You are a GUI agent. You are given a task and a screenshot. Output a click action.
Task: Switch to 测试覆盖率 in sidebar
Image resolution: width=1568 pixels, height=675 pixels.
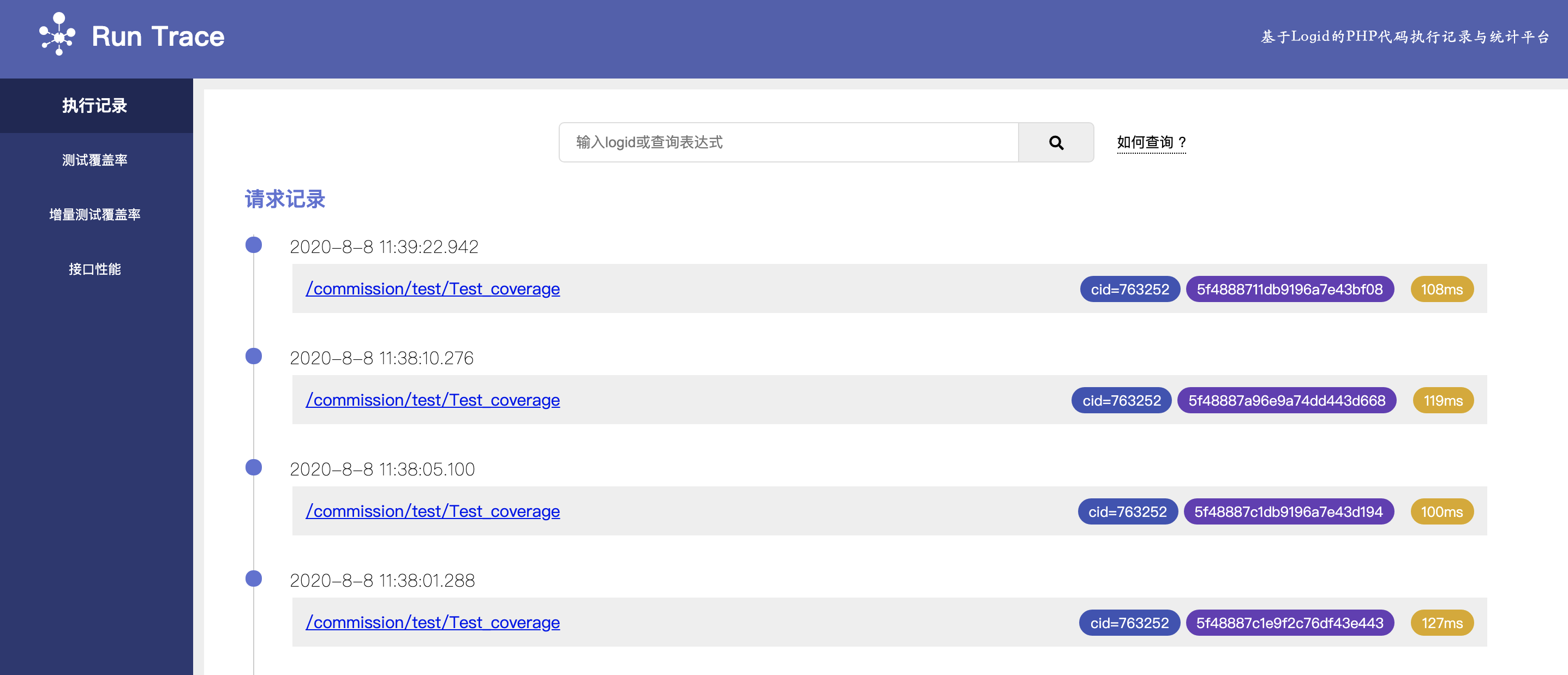(x=95, y=160)
